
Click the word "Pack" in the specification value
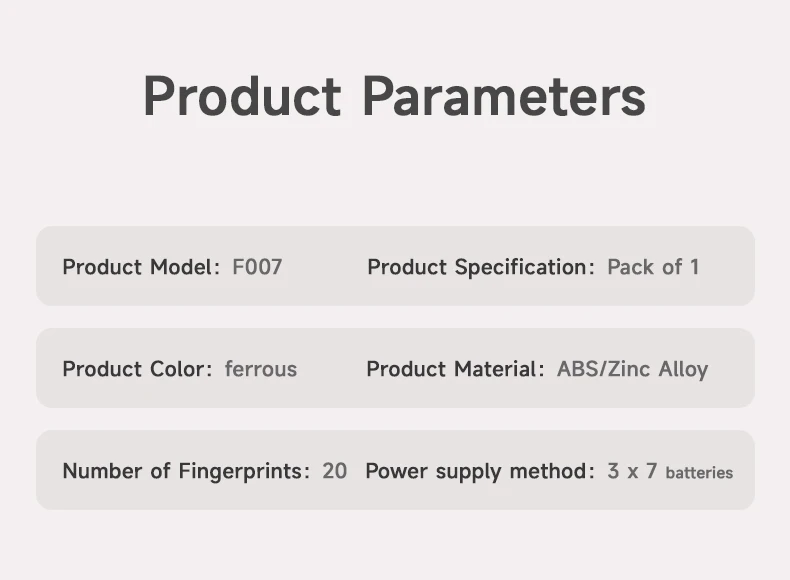click(x=631, y=267)
